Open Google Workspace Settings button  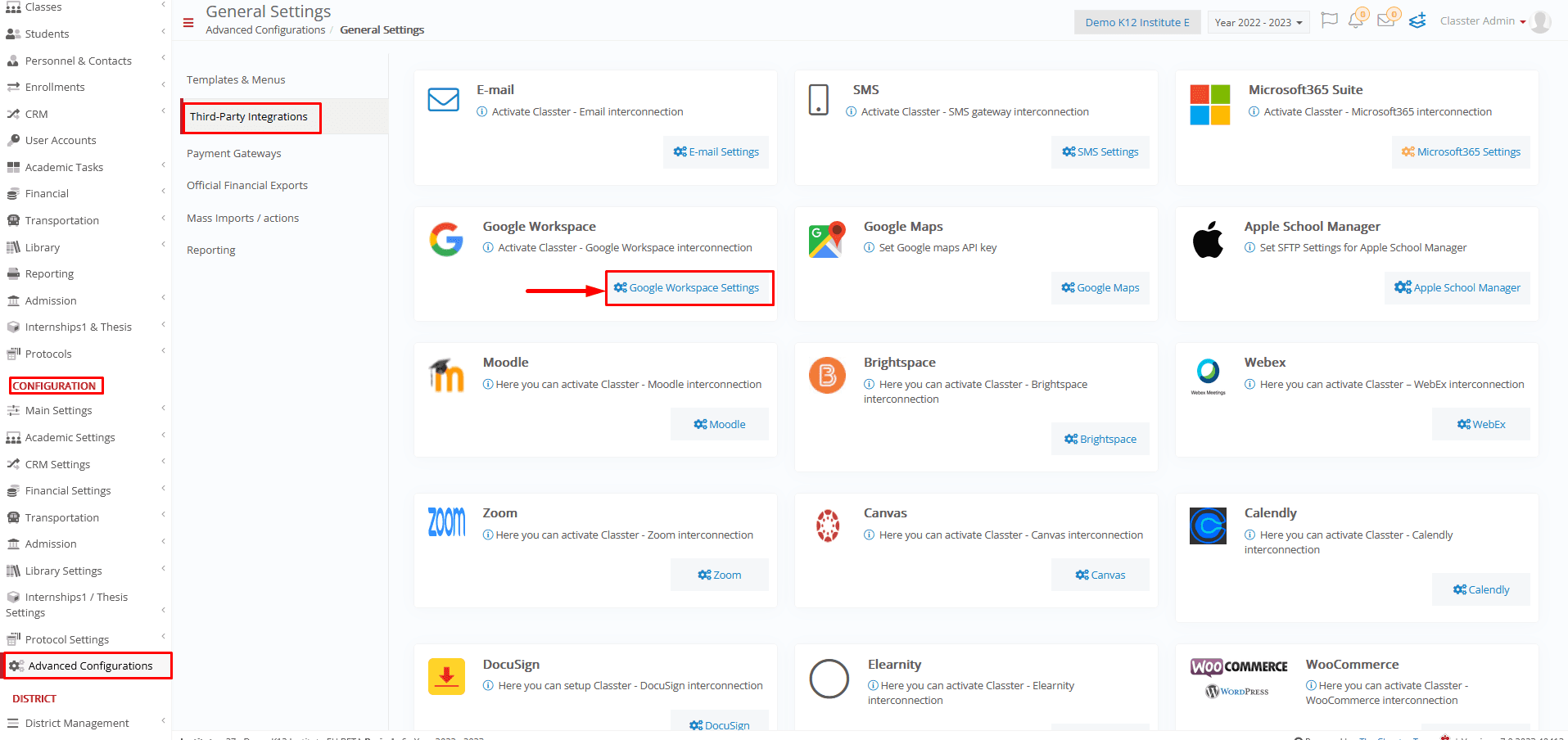point(689,288)
